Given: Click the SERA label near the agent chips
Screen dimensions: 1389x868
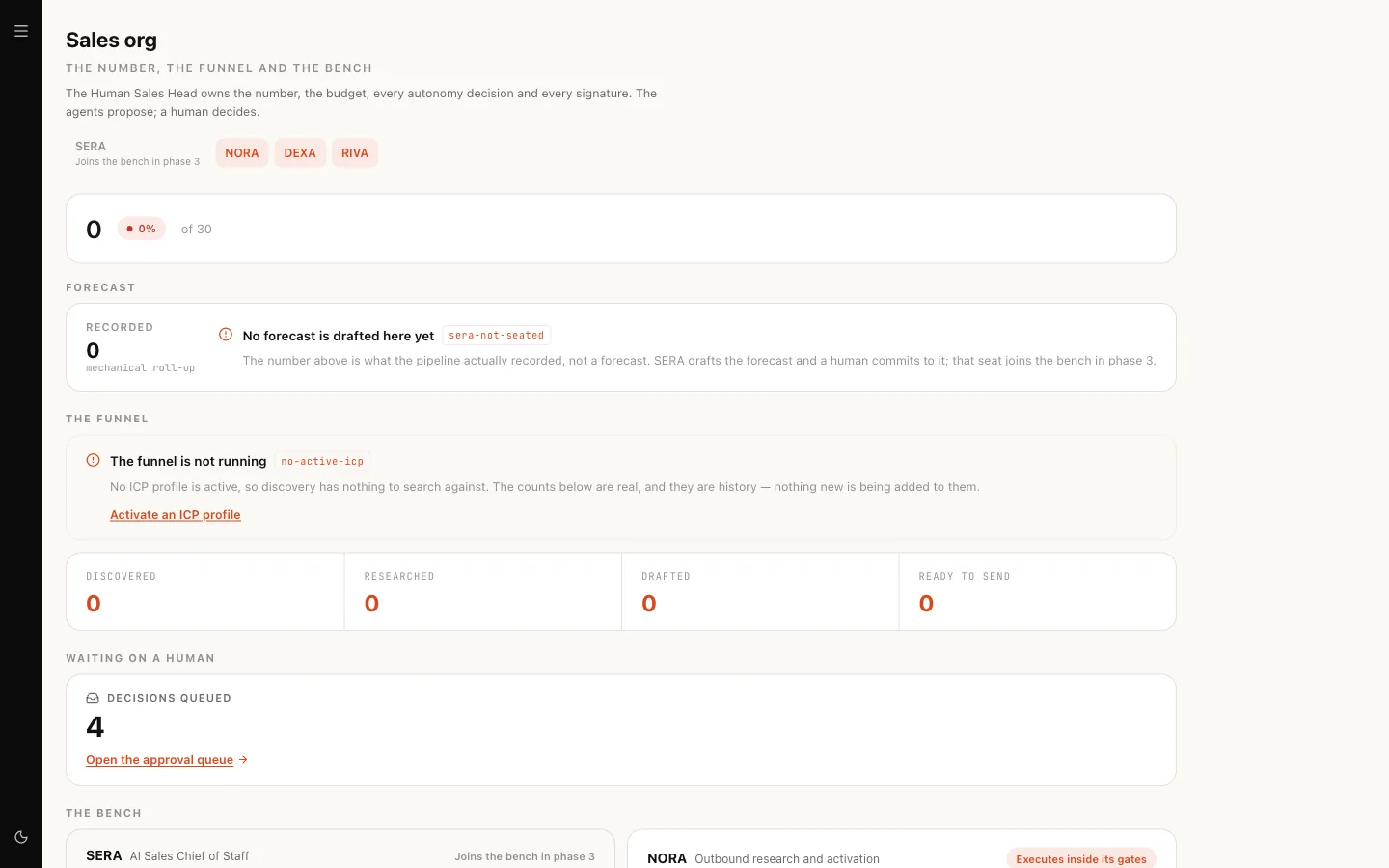Looking at the screenshot, I should (x=91, y=147).
